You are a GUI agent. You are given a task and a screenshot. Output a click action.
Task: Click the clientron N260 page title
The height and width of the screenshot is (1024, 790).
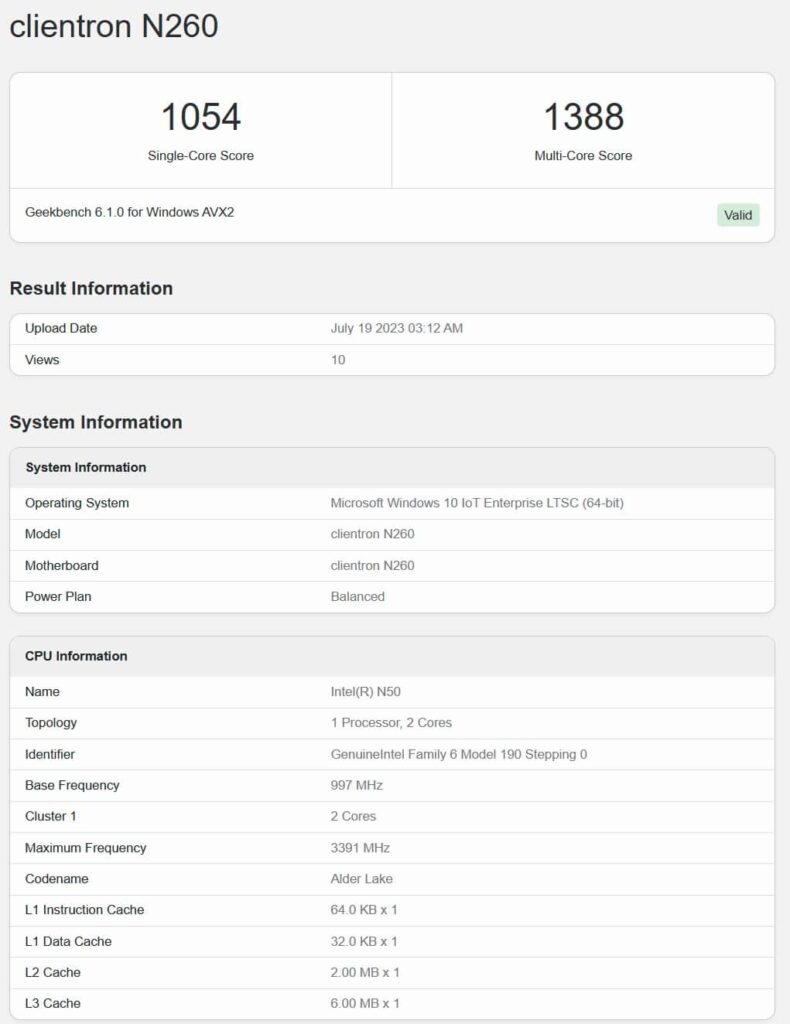(x=114, y=27)
